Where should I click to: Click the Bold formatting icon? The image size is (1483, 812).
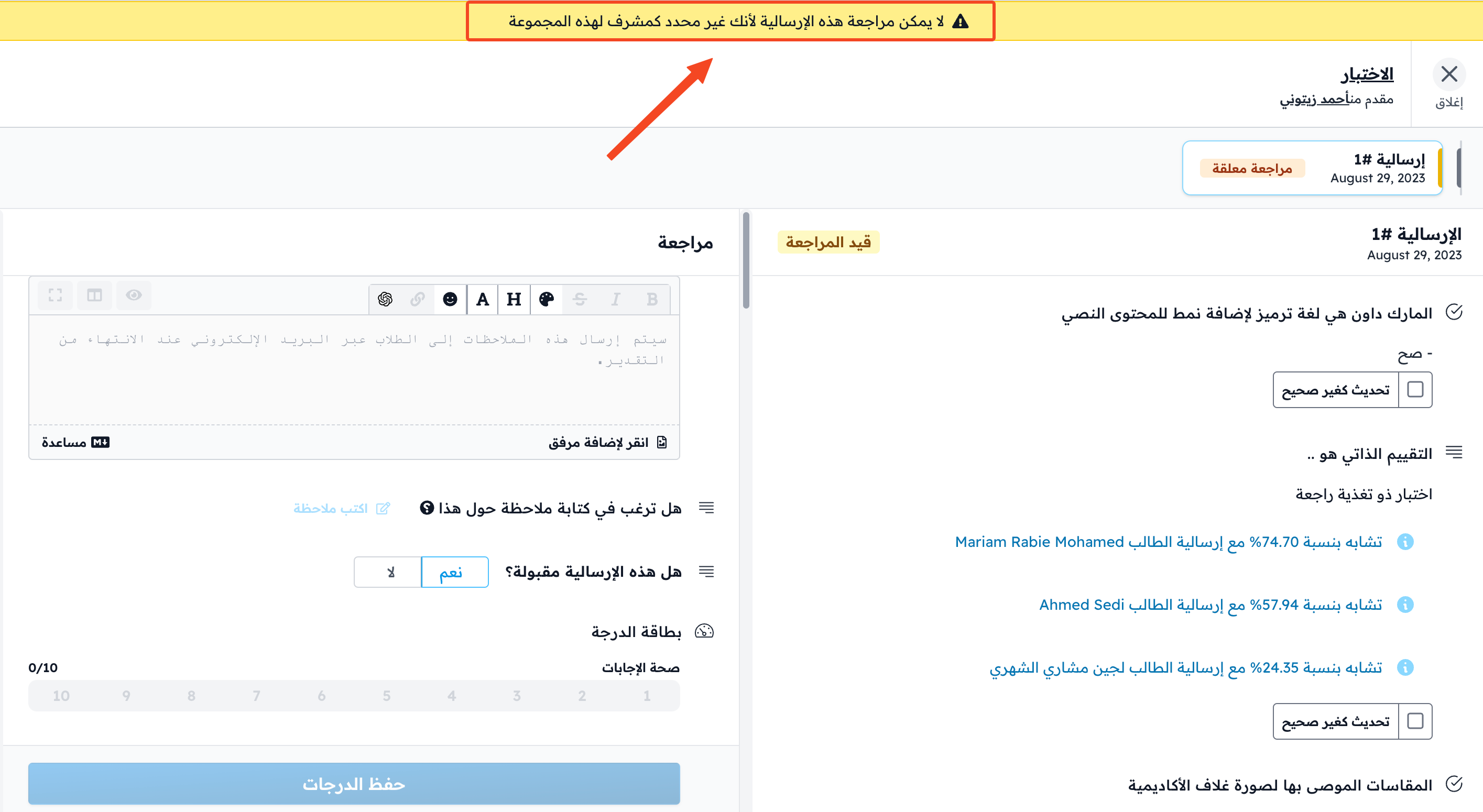pos(652,299)
